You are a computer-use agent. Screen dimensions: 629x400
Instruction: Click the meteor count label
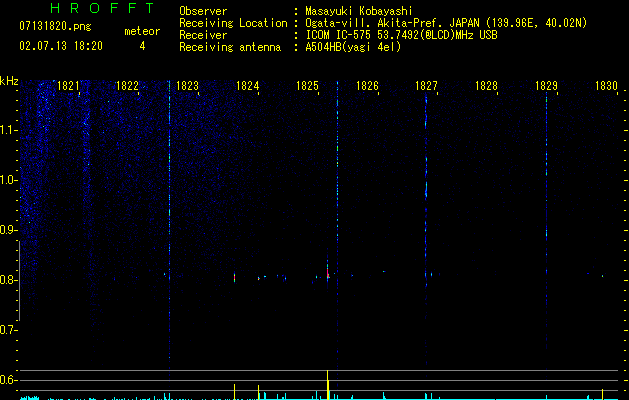pyautogui.click(x=142, y=31)
